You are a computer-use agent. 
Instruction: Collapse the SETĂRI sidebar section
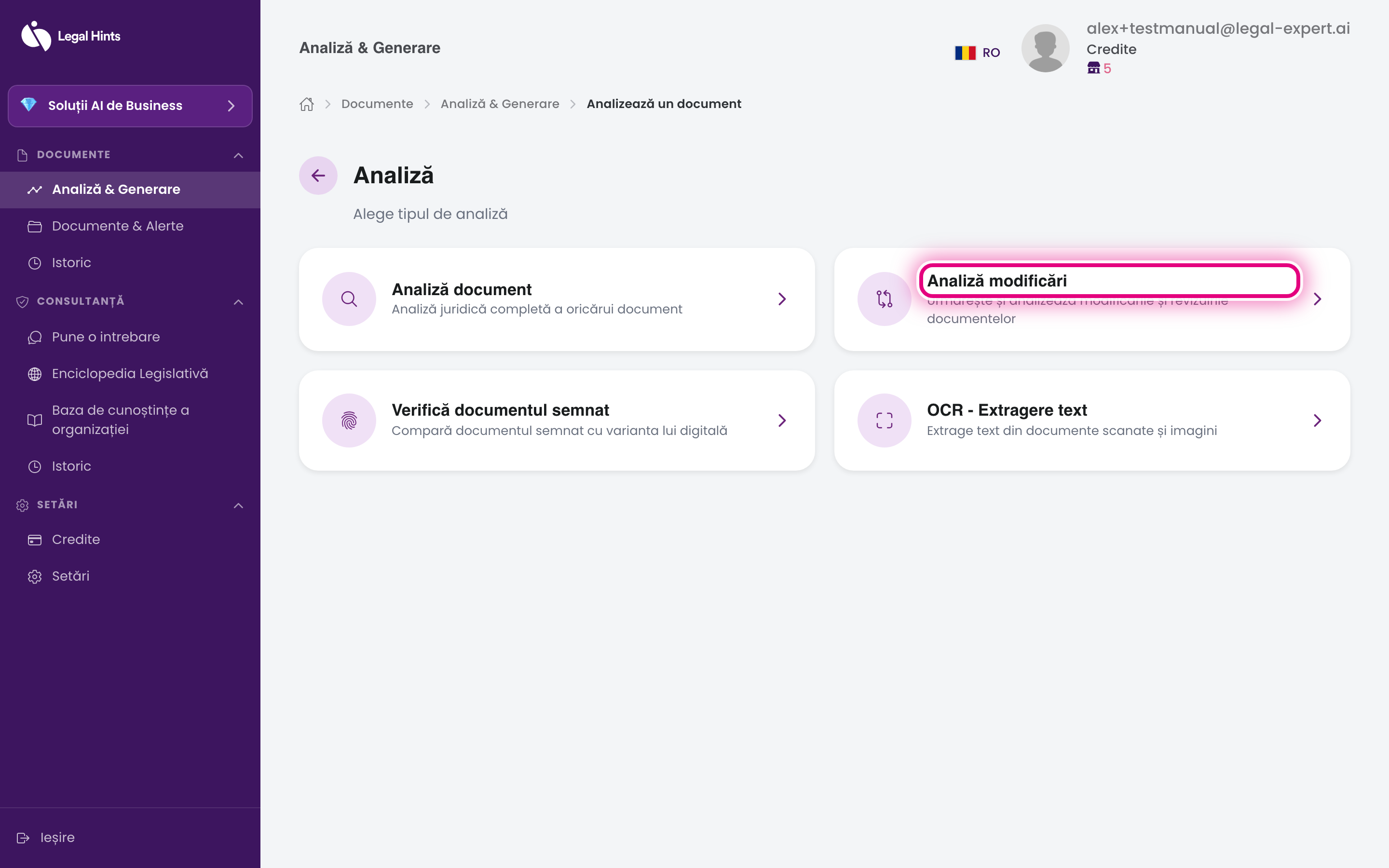click(238, 505)
